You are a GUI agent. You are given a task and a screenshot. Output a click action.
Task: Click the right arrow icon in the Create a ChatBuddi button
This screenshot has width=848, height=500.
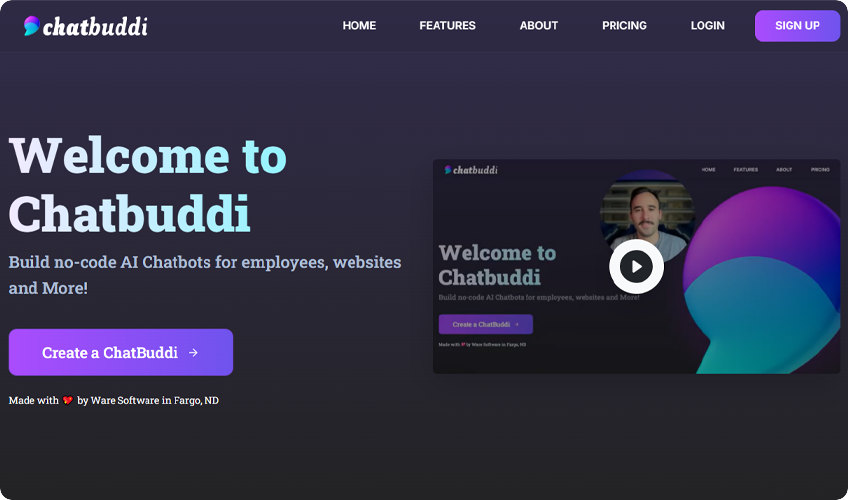[193, 352]
